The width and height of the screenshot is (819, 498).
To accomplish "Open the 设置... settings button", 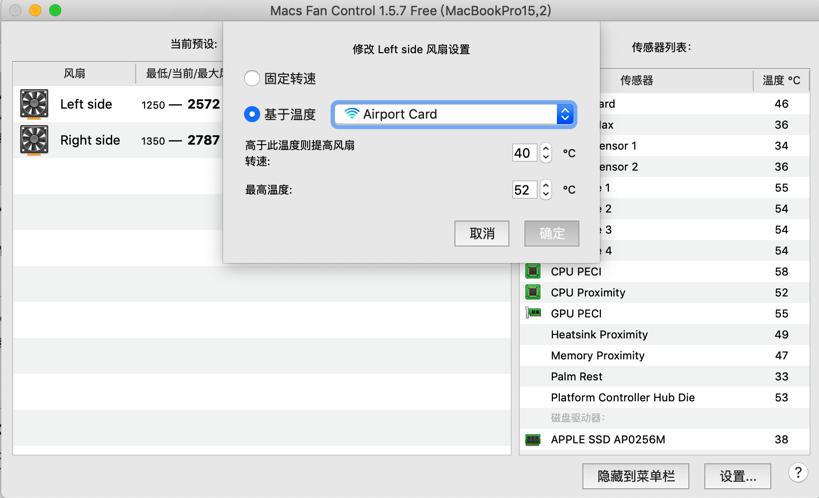I will point(738,476).
